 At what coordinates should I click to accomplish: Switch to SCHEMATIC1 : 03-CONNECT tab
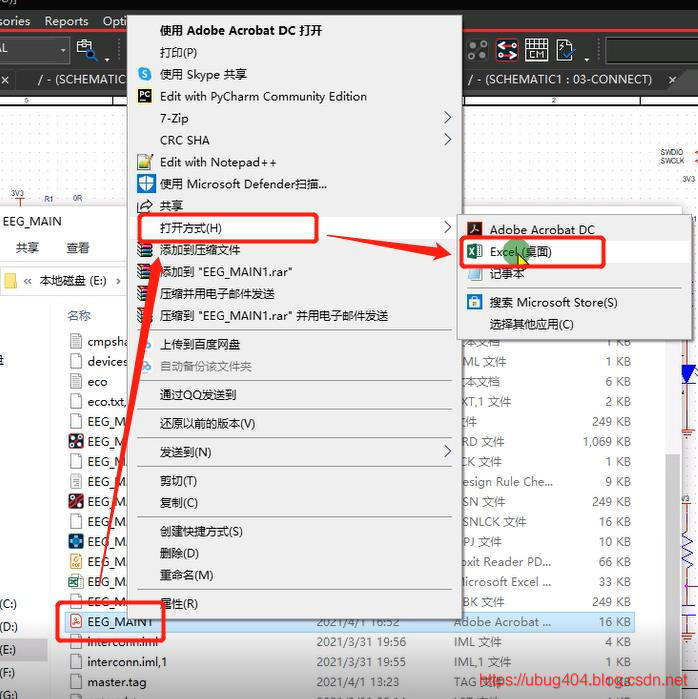coord(560,79)
